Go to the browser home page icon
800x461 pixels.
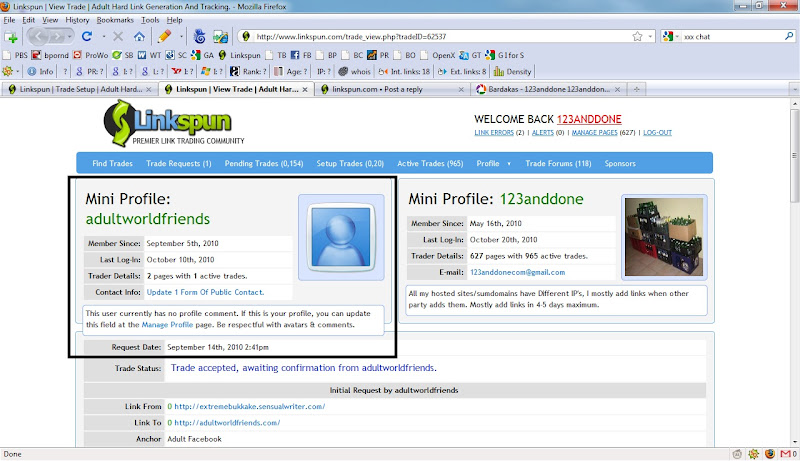[139, 36]
